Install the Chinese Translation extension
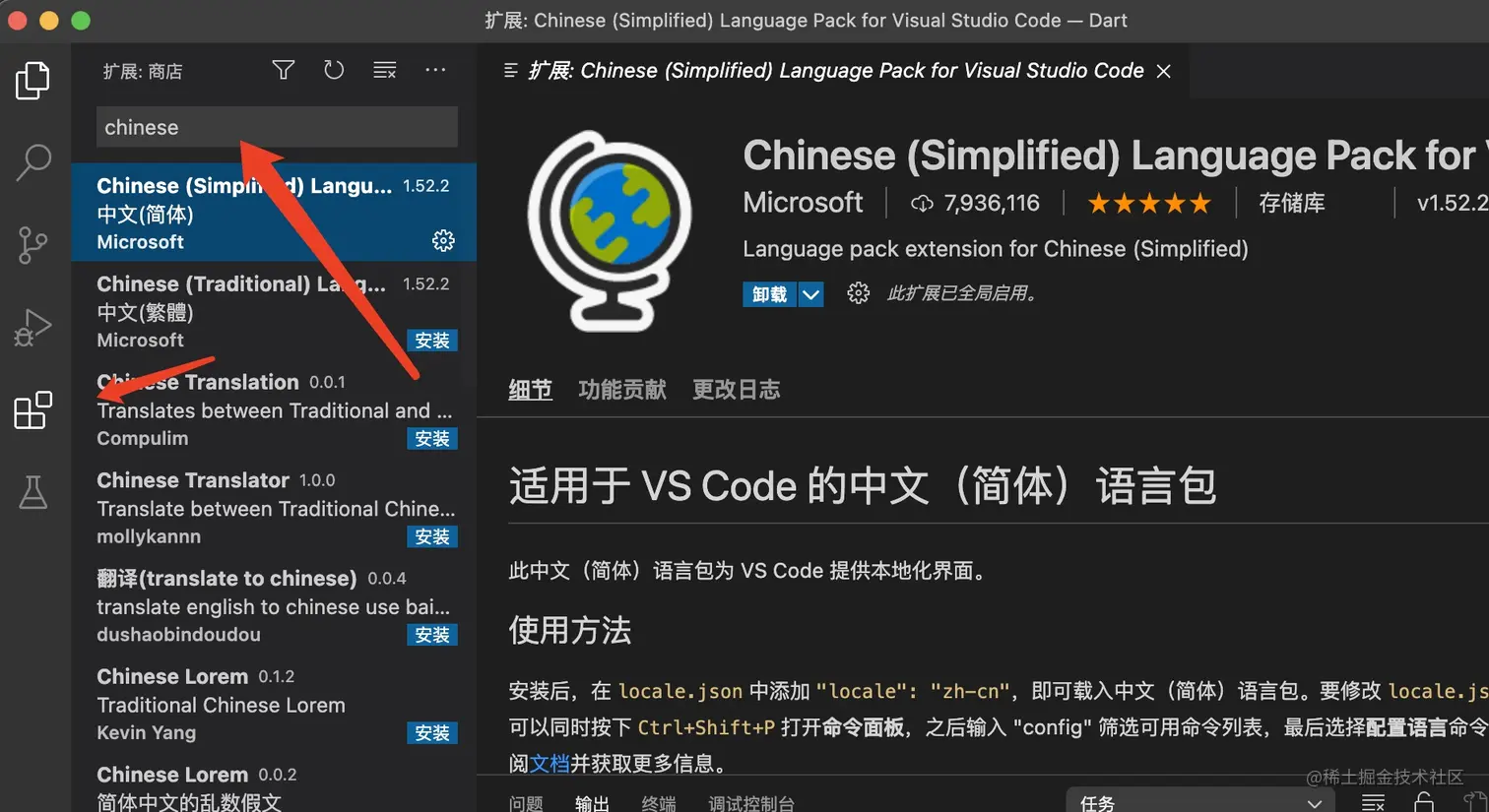 point(432,439)
